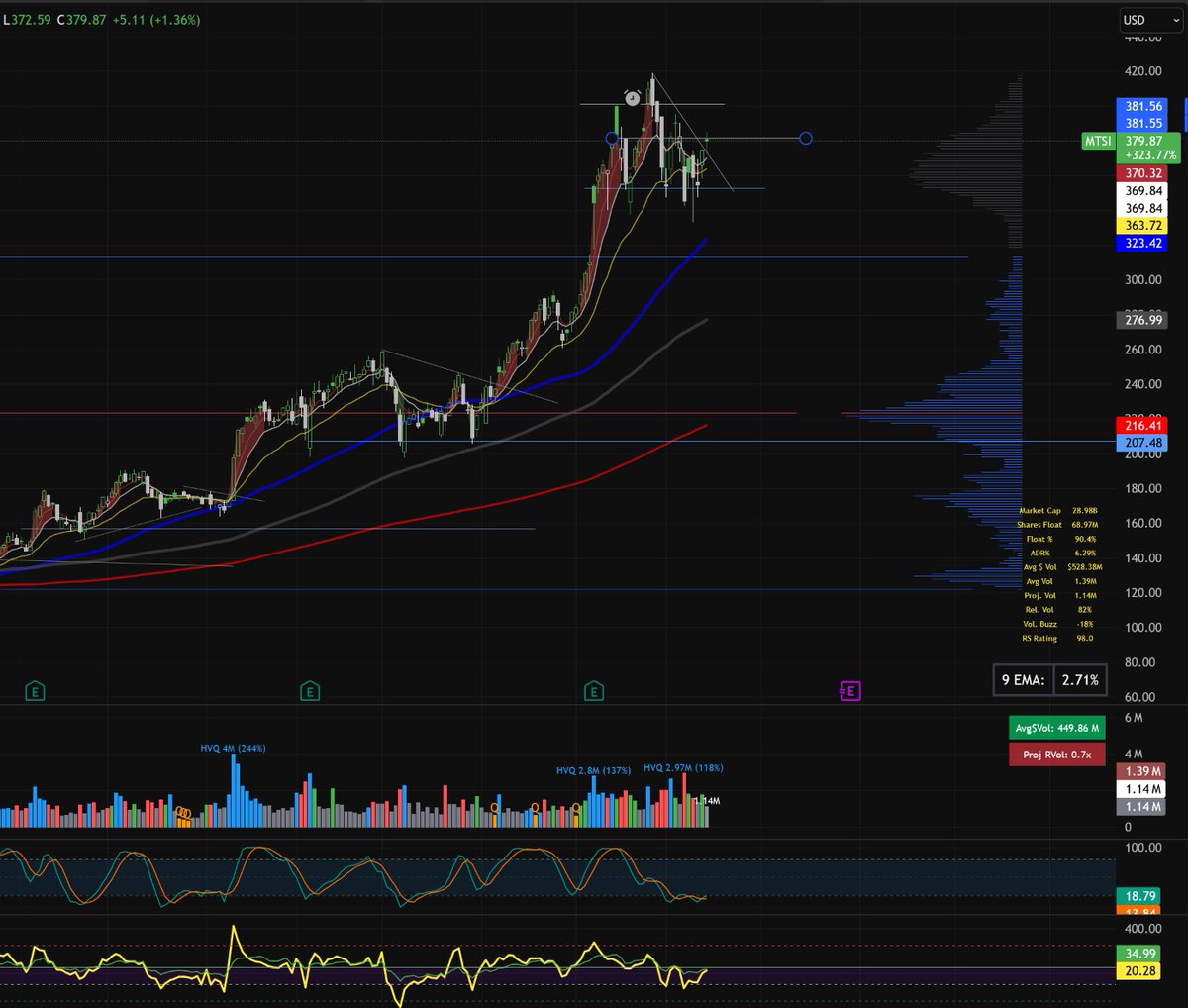Select the left blue circle handle of horizontal ray
This screenshot has height=1008, width=1188.
point(612,138)
